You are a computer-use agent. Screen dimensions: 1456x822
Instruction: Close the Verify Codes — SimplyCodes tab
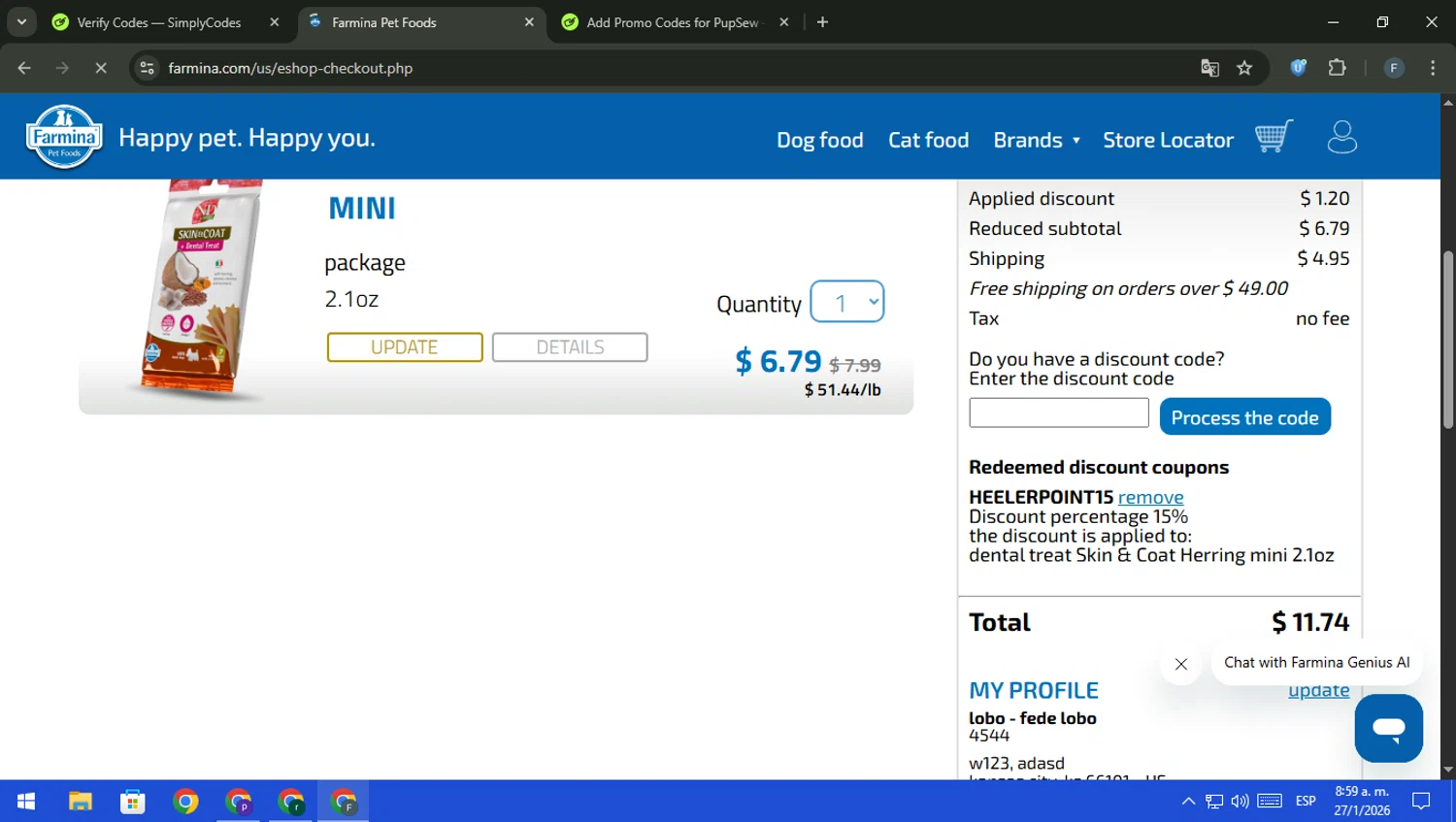pyautogui.click(x=275, y=21)
